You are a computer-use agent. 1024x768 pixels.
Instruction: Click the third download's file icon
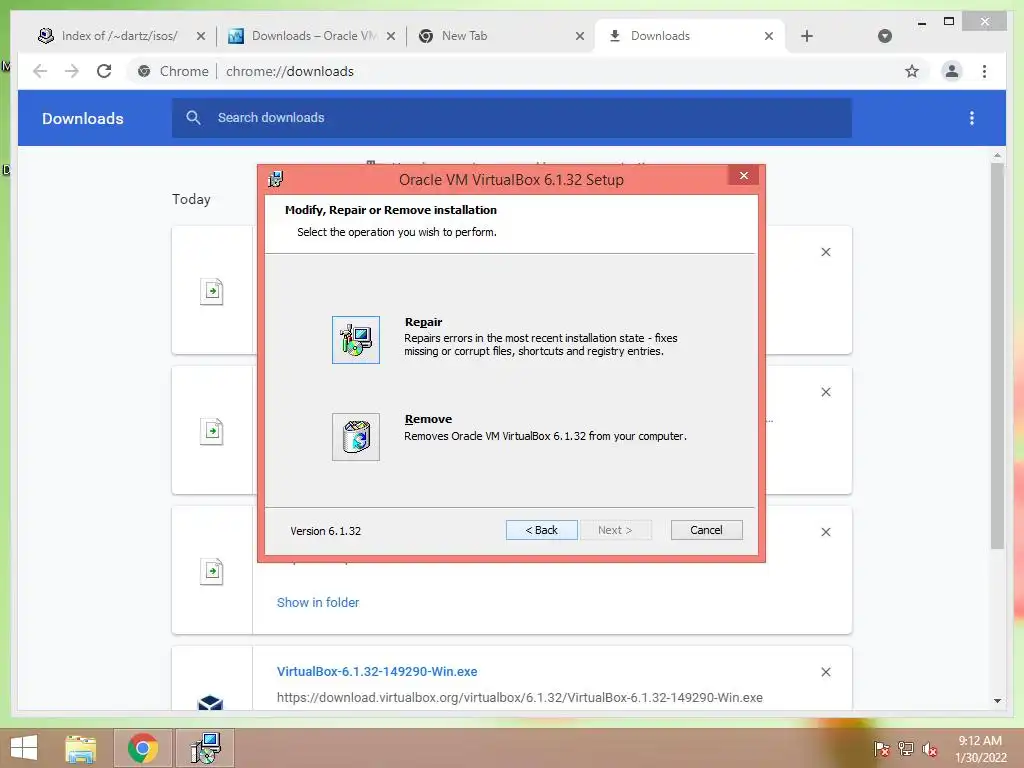tap(212, 571)
